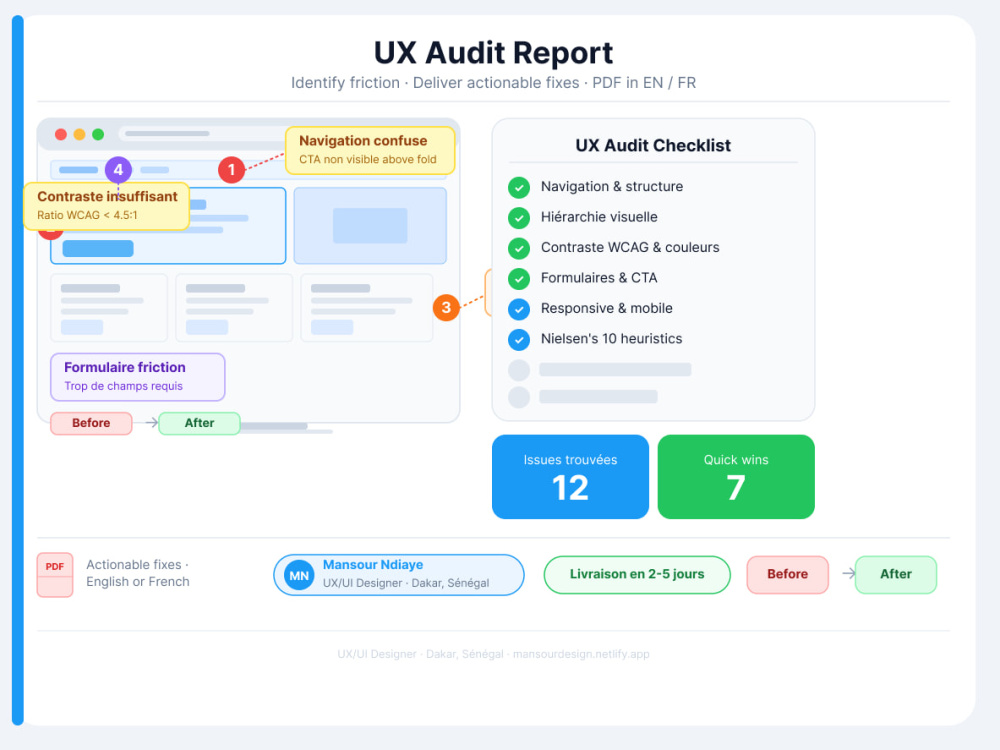Click the yellow dot in mockup browser
The image size is (1000, 750).
click(x=79, y=134)
